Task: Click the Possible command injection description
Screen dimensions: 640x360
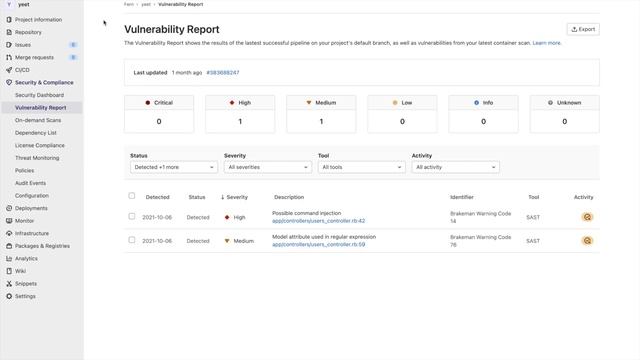Action: [x=307, y=213]
